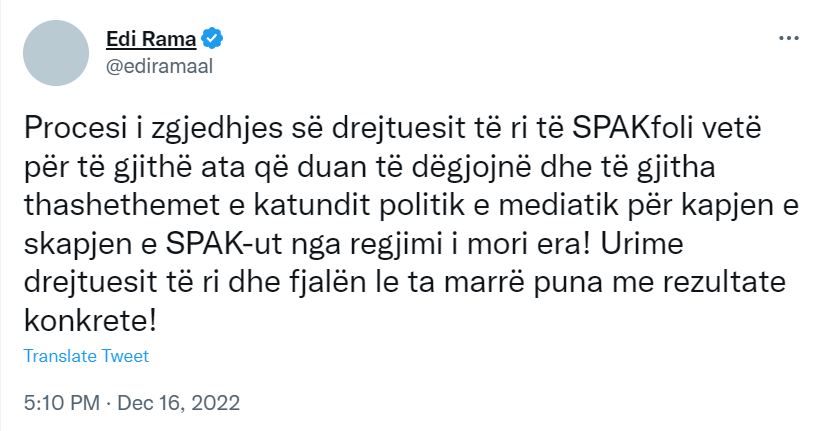
Task: Click the blue verified badge
Action: 213,39
